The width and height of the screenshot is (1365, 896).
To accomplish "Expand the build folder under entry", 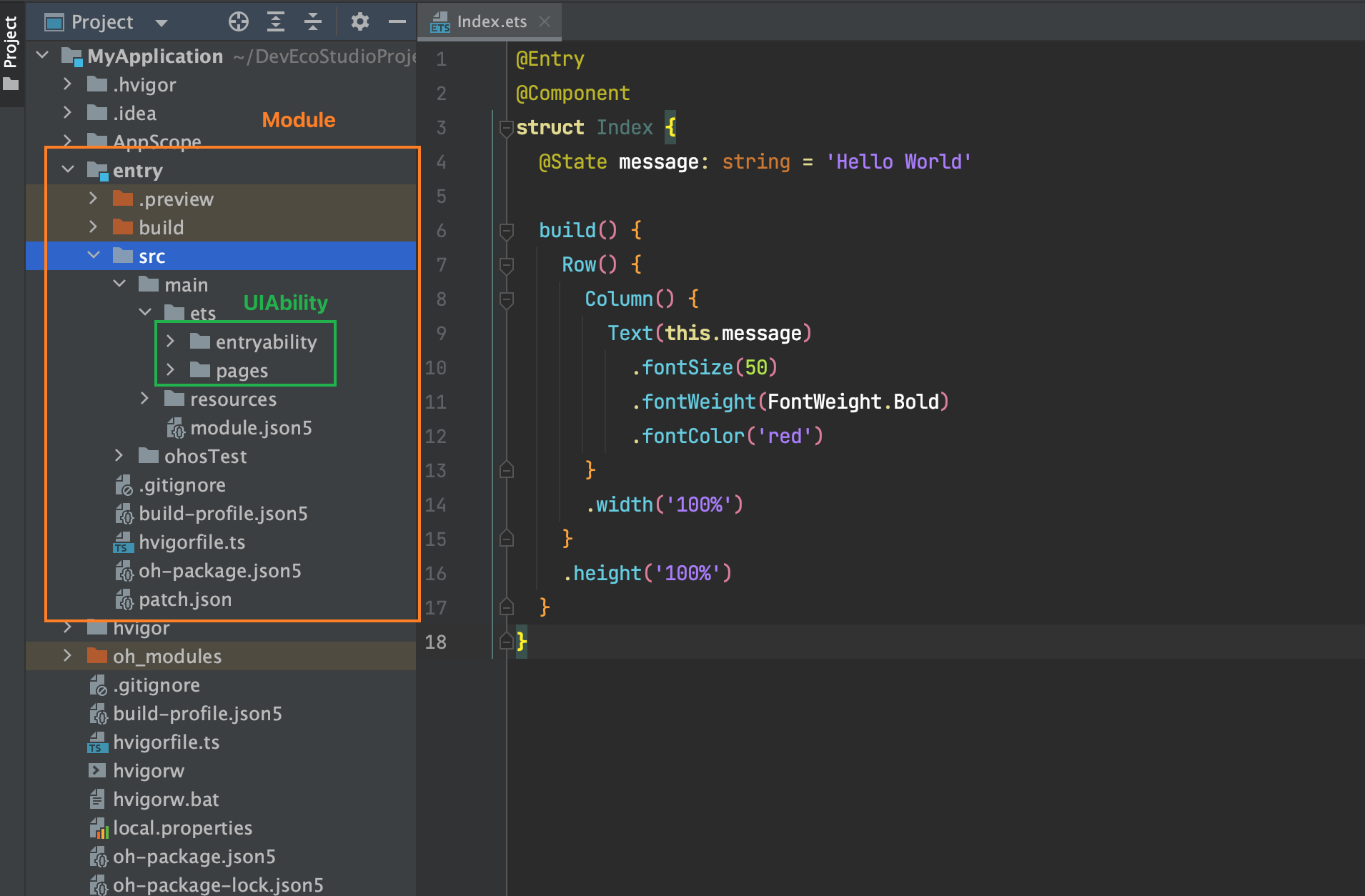I will [x=93, y=227].
